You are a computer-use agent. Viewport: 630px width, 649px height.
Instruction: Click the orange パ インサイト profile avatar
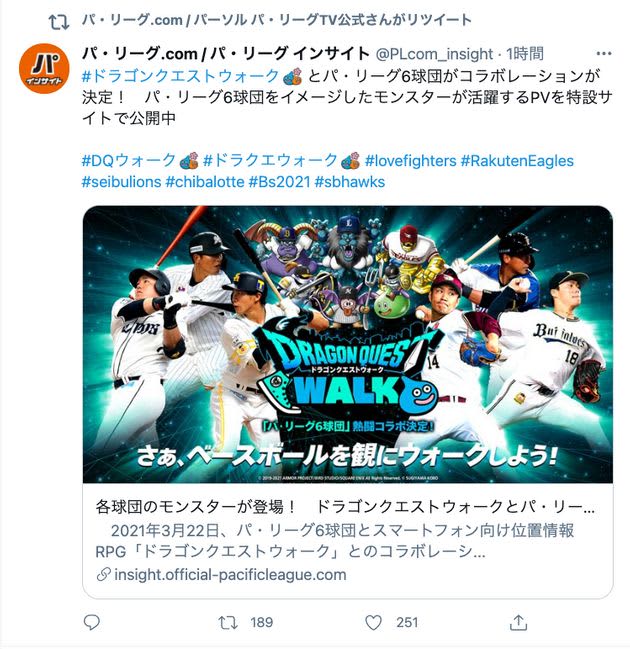click(x=44, y=68)
